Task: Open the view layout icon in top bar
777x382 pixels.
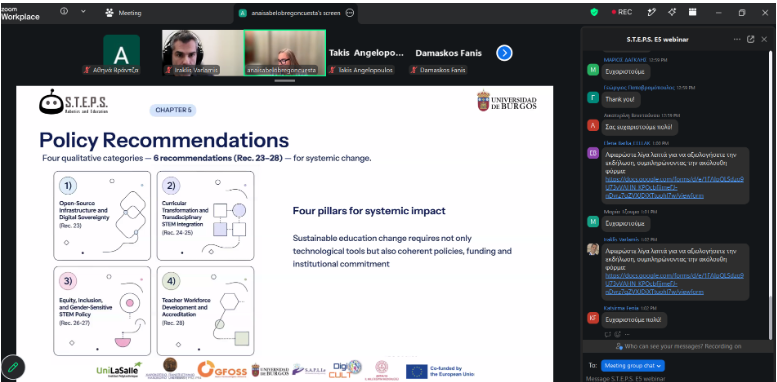Action: click(x=693, y=12)
